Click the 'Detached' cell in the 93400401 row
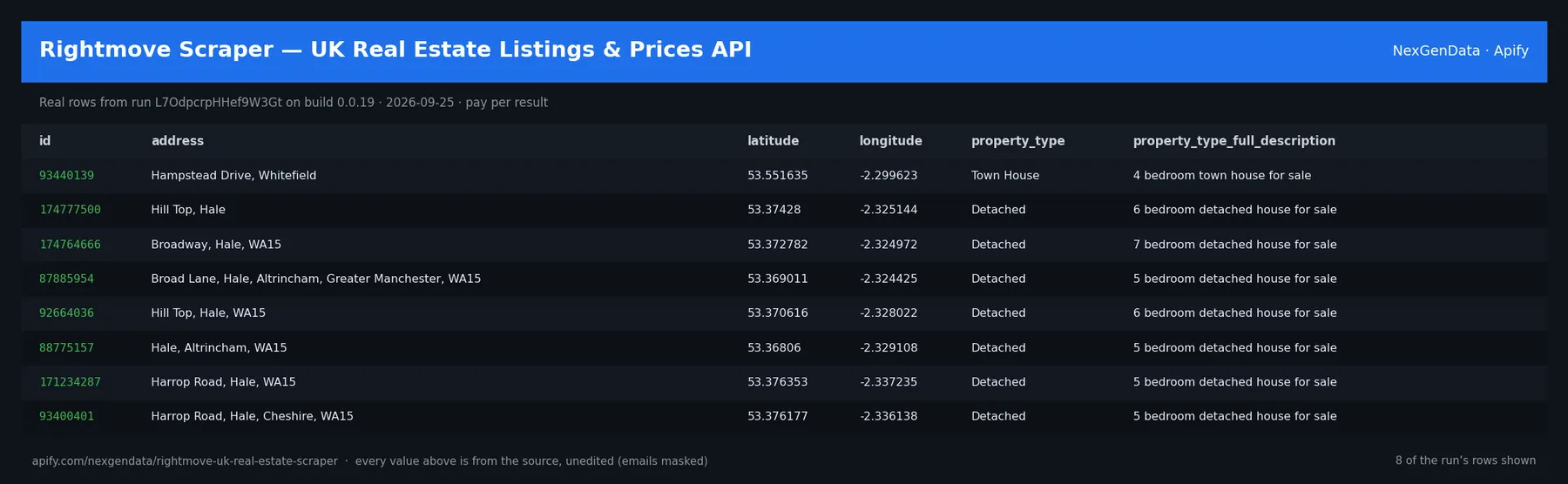 998,417
